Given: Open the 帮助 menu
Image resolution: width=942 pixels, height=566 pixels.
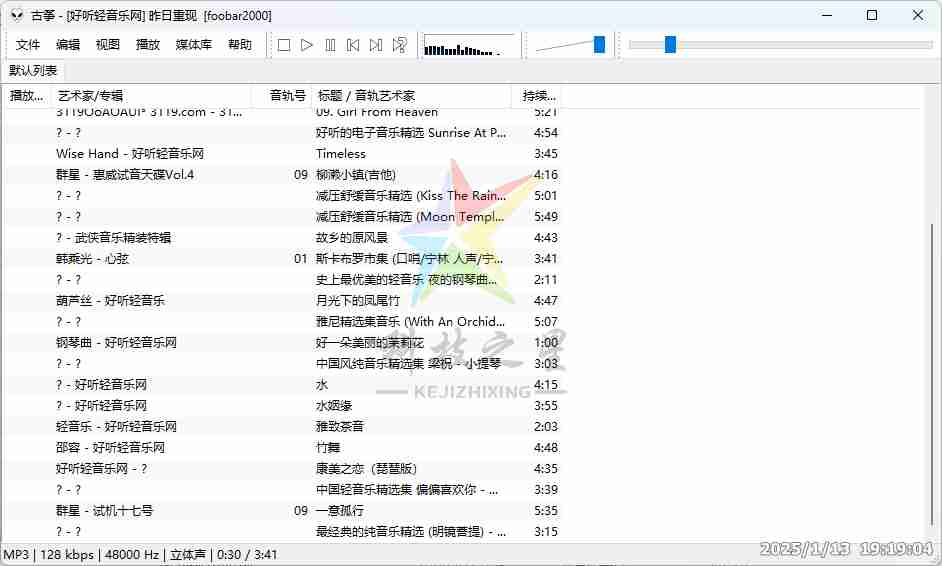Looking at the screenshot, I should click(x=240, y=45).
